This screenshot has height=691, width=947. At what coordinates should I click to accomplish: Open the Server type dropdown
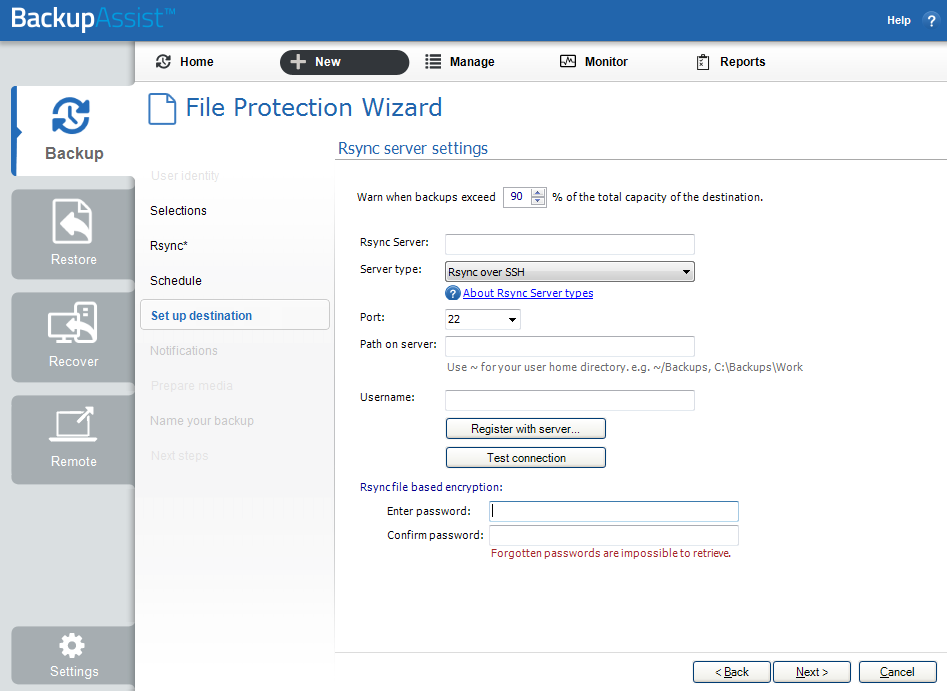click(x=570, y=272)
